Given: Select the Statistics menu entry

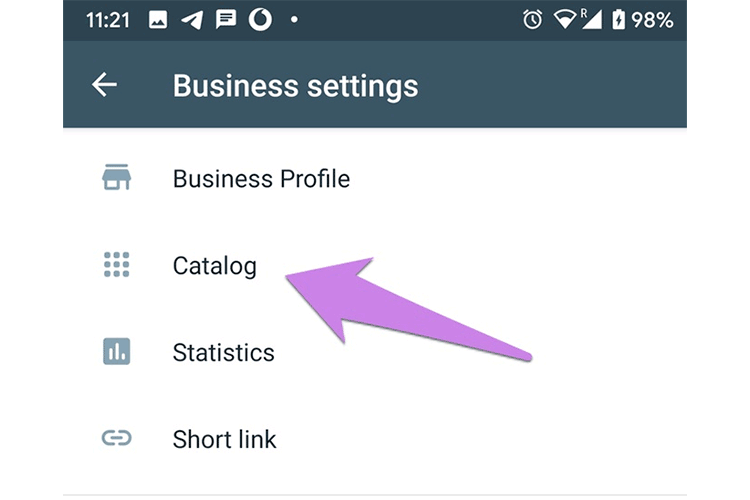Looking at the screenshot, I should pyautogui.click(x=223, y=352).
